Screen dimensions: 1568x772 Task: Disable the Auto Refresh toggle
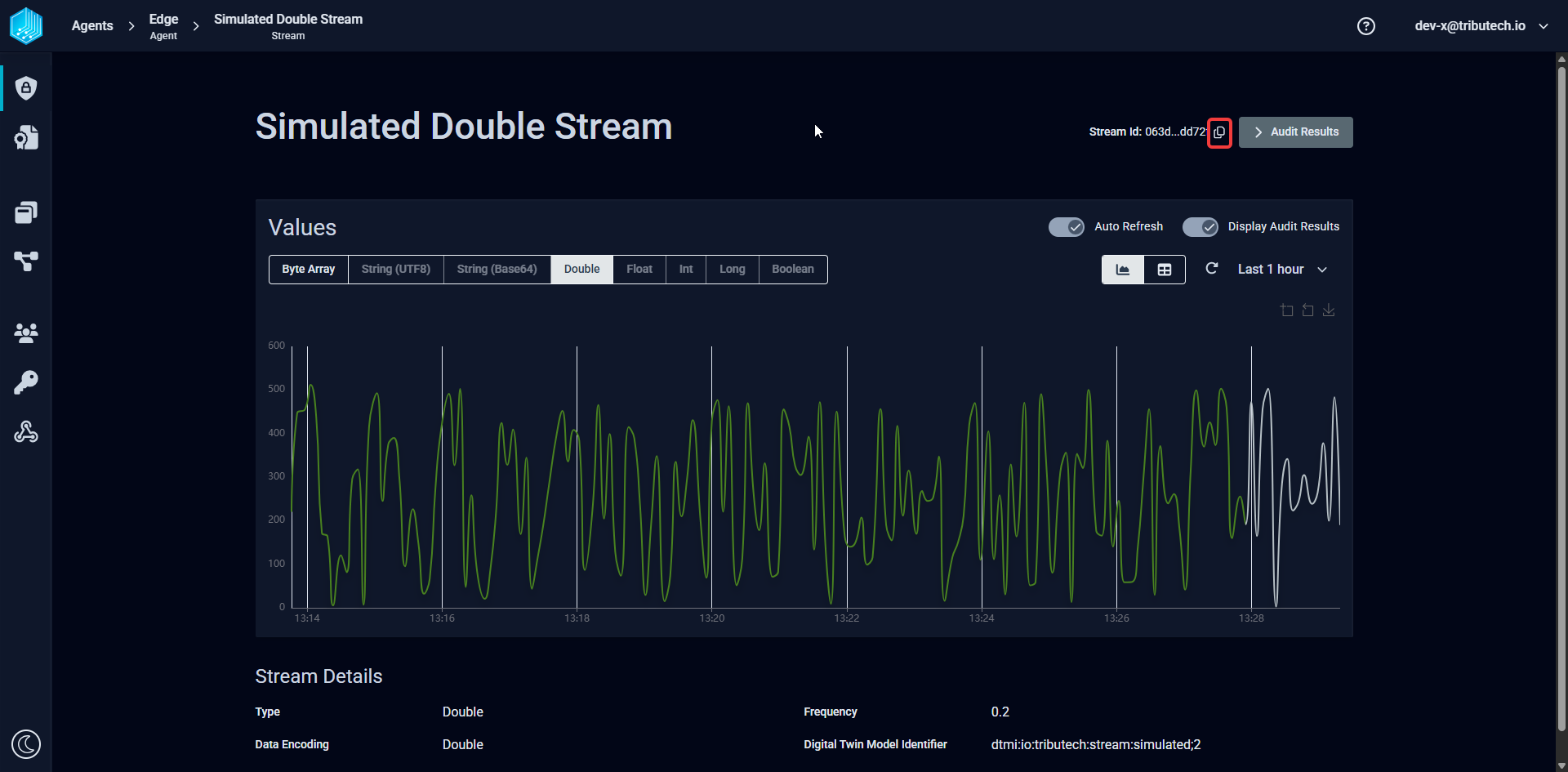coord(1067,227)
